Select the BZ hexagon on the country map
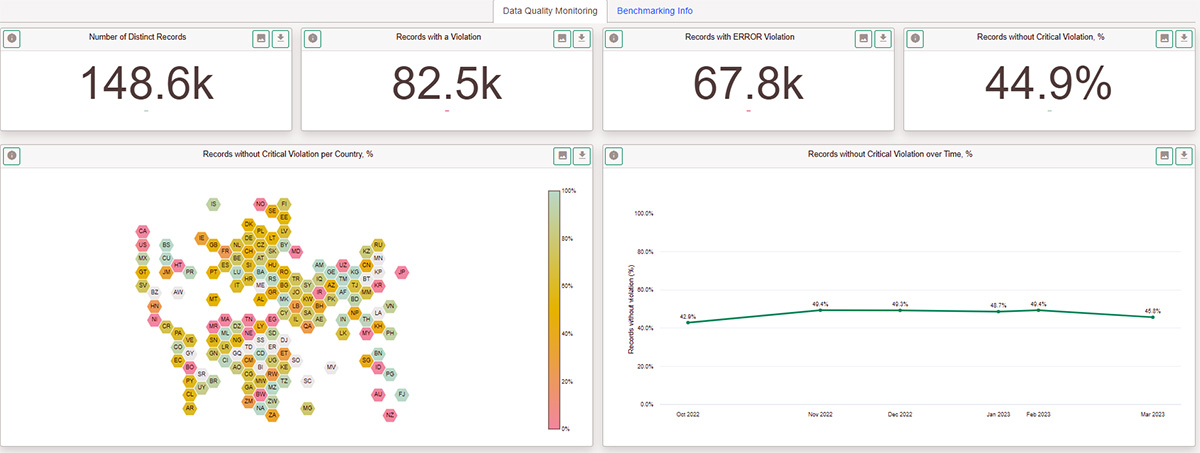Image resolution: width=1200 pixels, height=453 pixels. click(x=155, y=292)
